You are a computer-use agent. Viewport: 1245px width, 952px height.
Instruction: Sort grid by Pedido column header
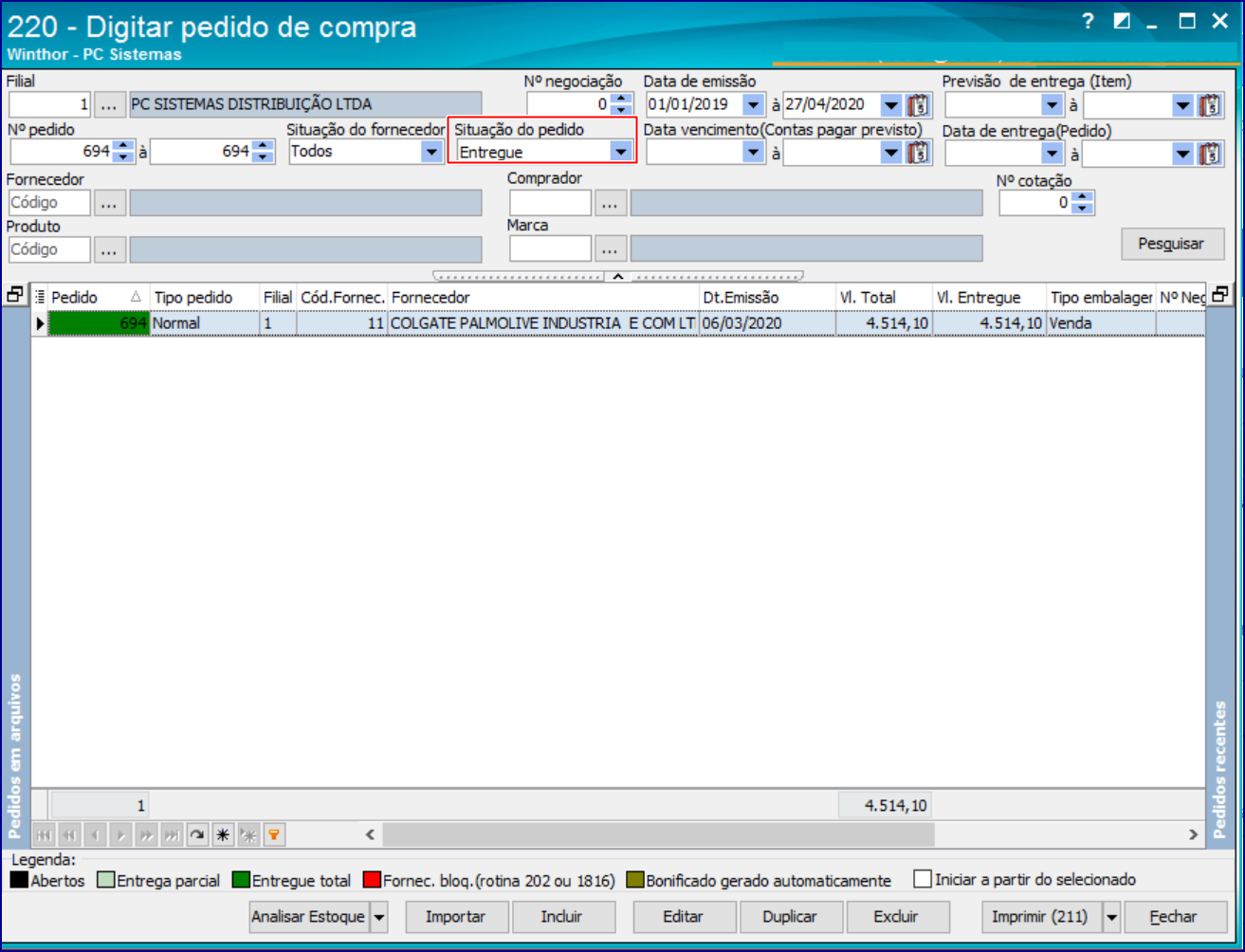click(99, 298)
